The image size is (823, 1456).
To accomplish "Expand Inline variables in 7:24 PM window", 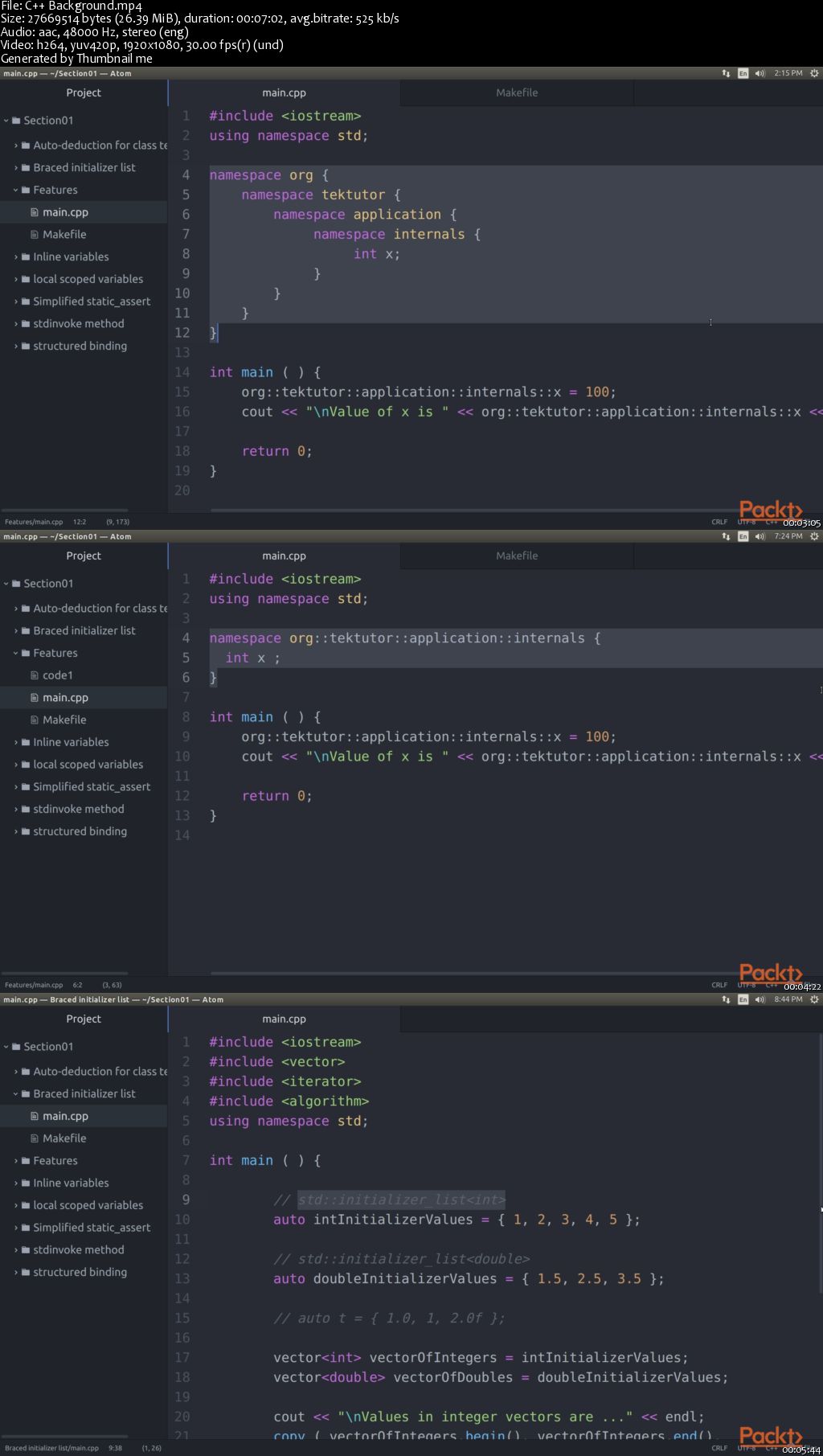I will coord(16,742).
